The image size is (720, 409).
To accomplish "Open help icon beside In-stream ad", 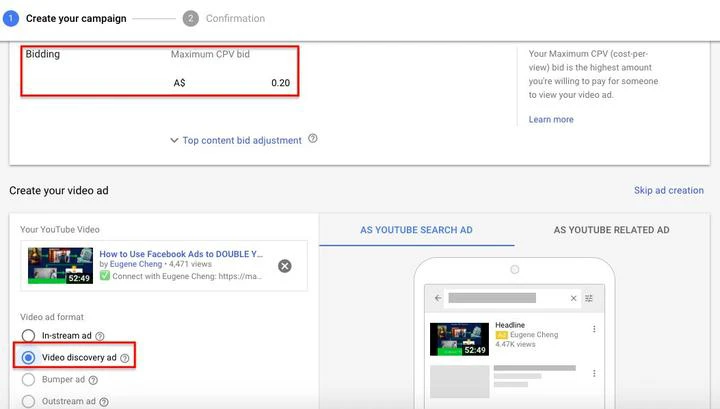I will [100, 336].
